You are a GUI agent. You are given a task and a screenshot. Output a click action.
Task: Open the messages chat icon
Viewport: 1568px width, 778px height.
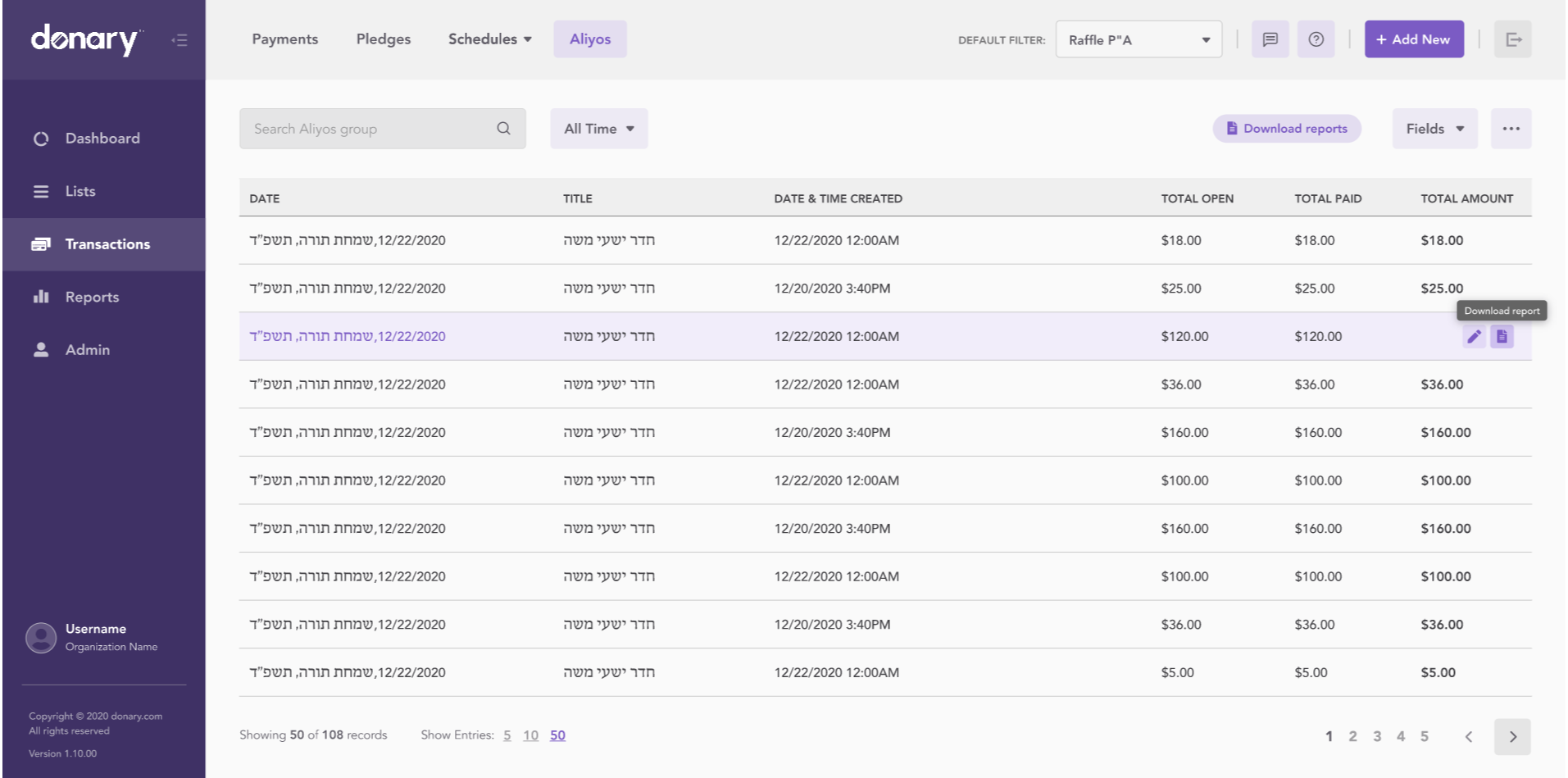(x=1270, y=39)
